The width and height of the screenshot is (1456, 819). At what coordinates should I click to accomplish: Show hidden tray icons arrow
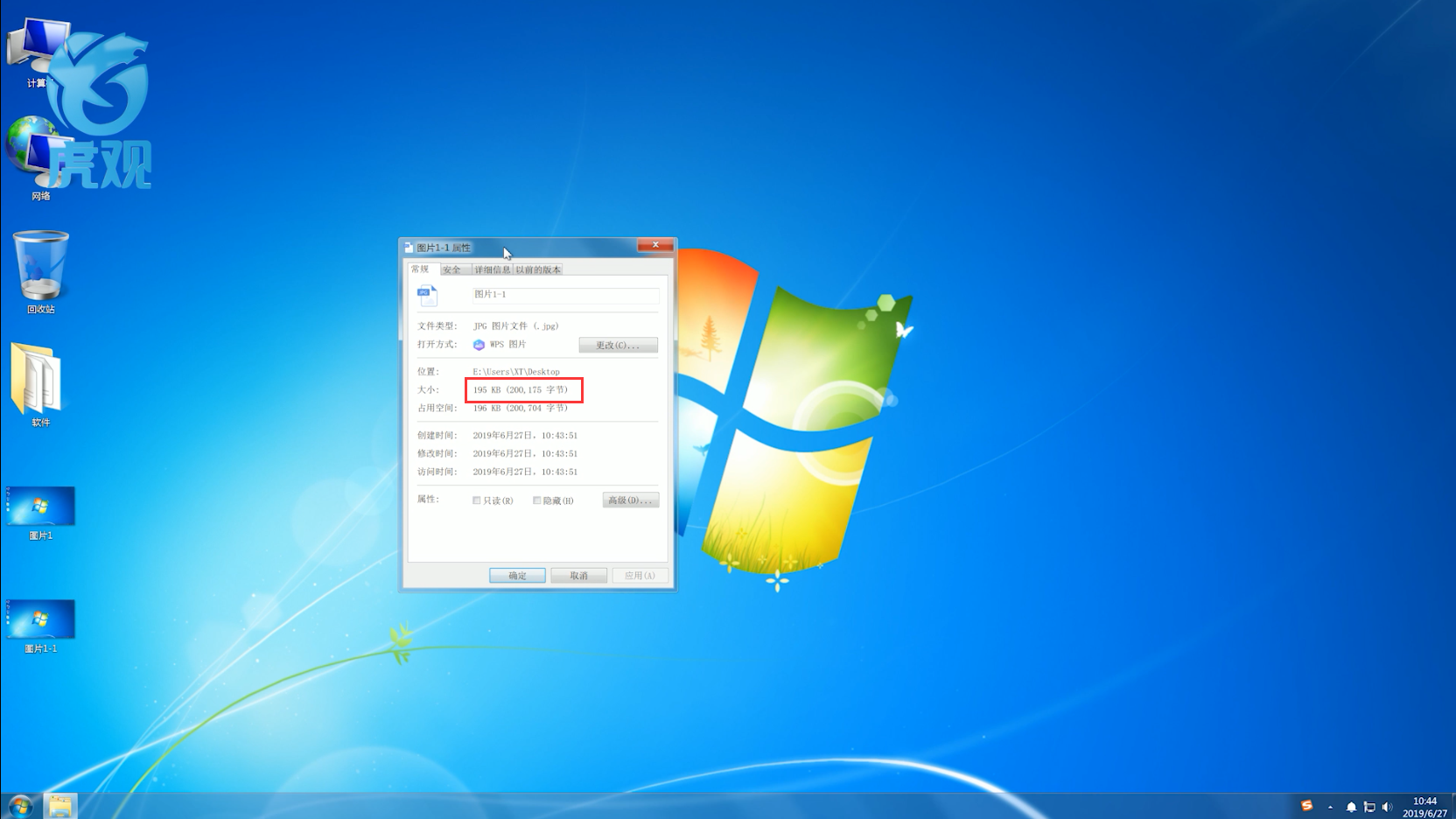pos(1330,807)
